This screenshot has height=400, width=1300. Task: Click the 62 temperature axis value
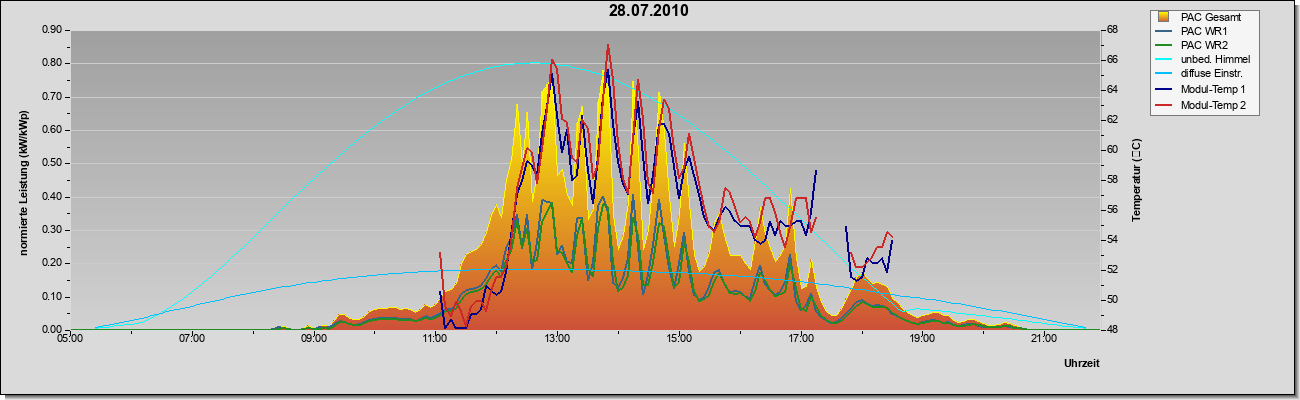coord(1111,120)
